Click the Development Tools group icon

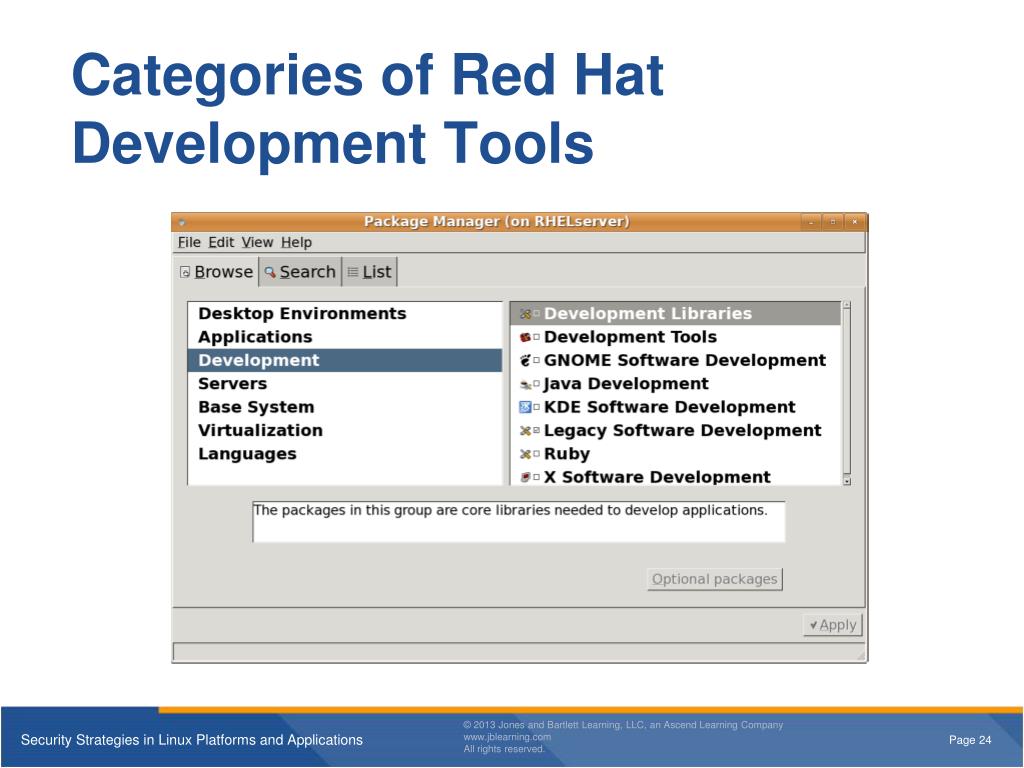coord(525,338)
